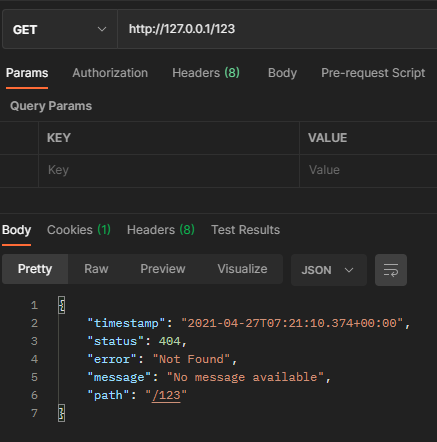Click the request URL field http://127.0.0.1/123
This screenshot has height=442, width=437.
[x=277, y=29]
